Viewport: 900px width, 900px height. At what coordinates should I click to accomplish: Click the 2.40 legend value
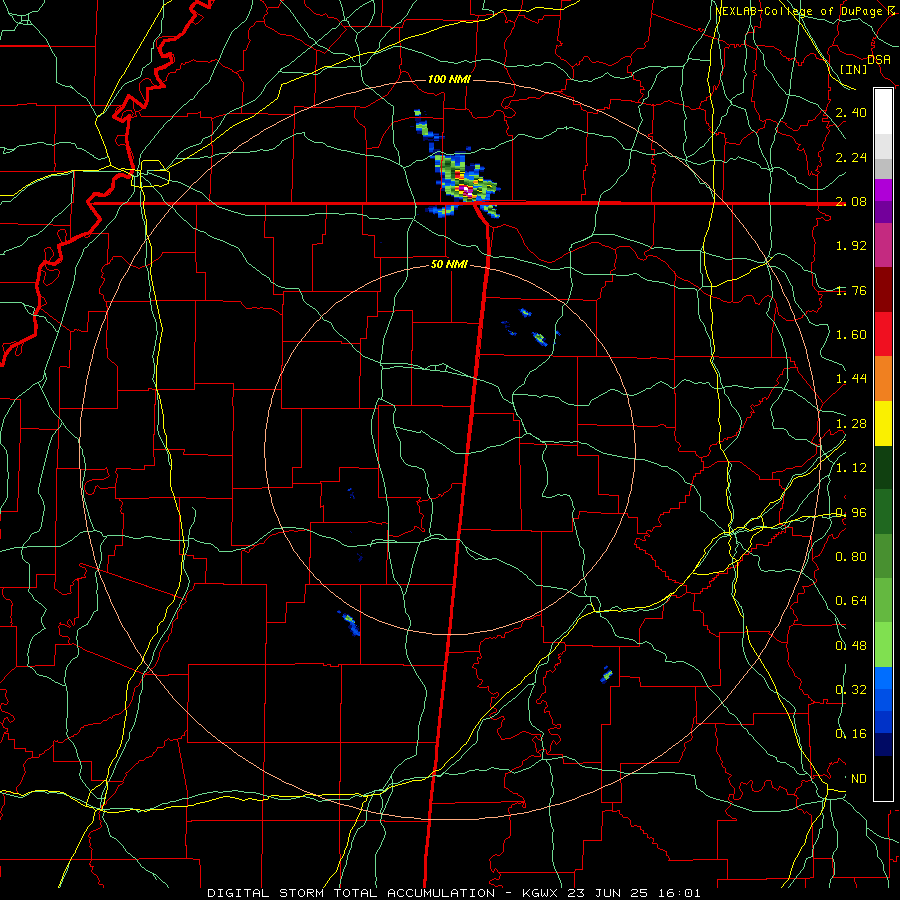(851, 112)
